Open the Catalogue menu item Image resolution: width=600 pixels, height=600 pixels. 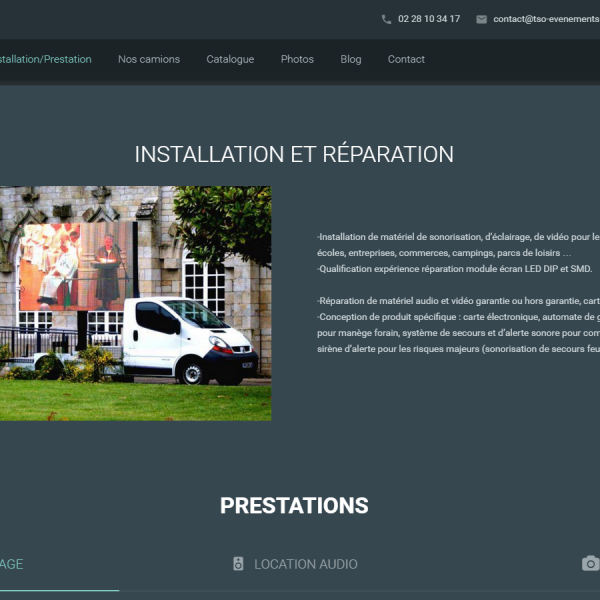230,59
